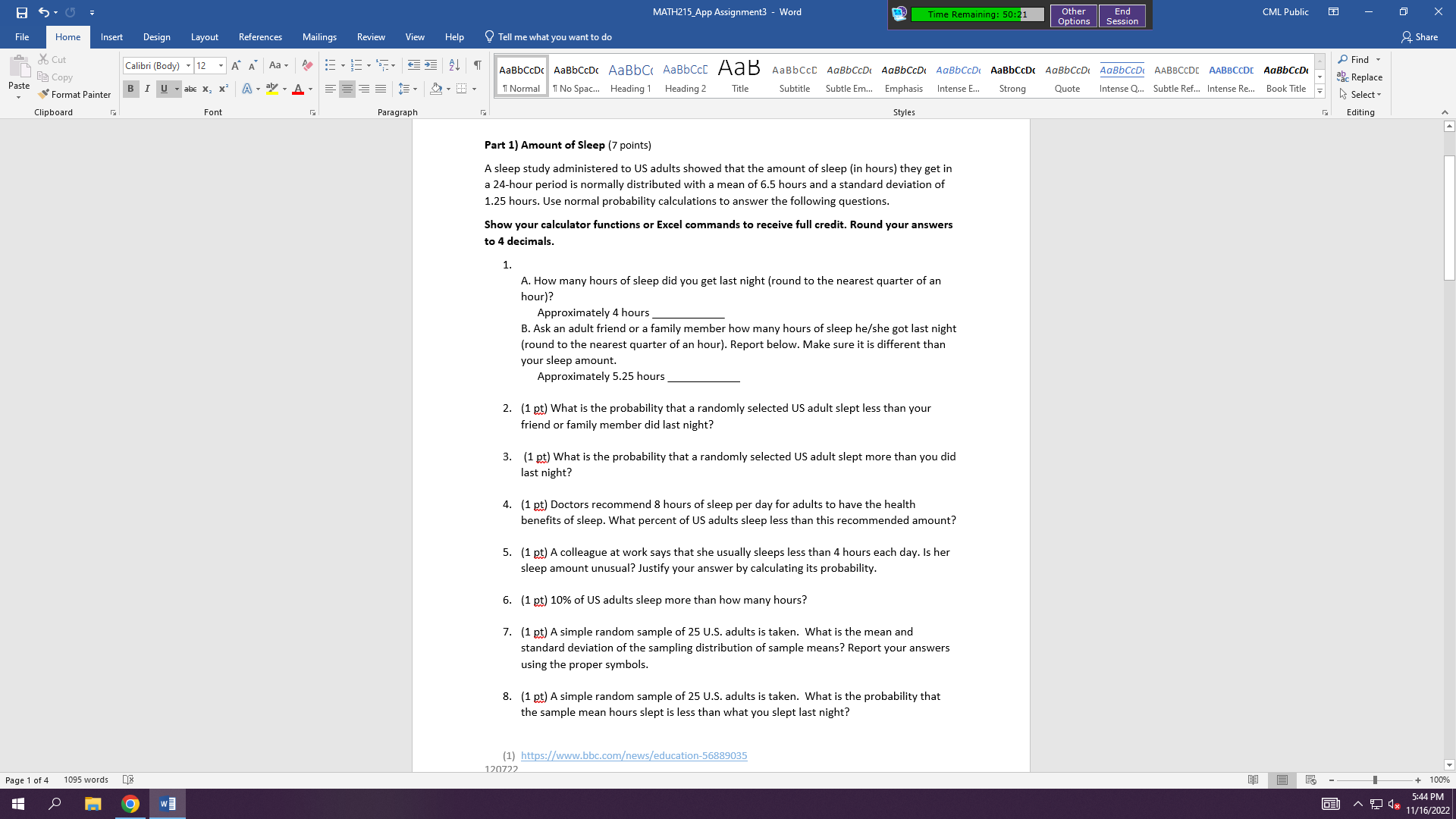This screenshot has width=1456, height=819.
Task: Open the font color picker
Action: pos(309,89)
